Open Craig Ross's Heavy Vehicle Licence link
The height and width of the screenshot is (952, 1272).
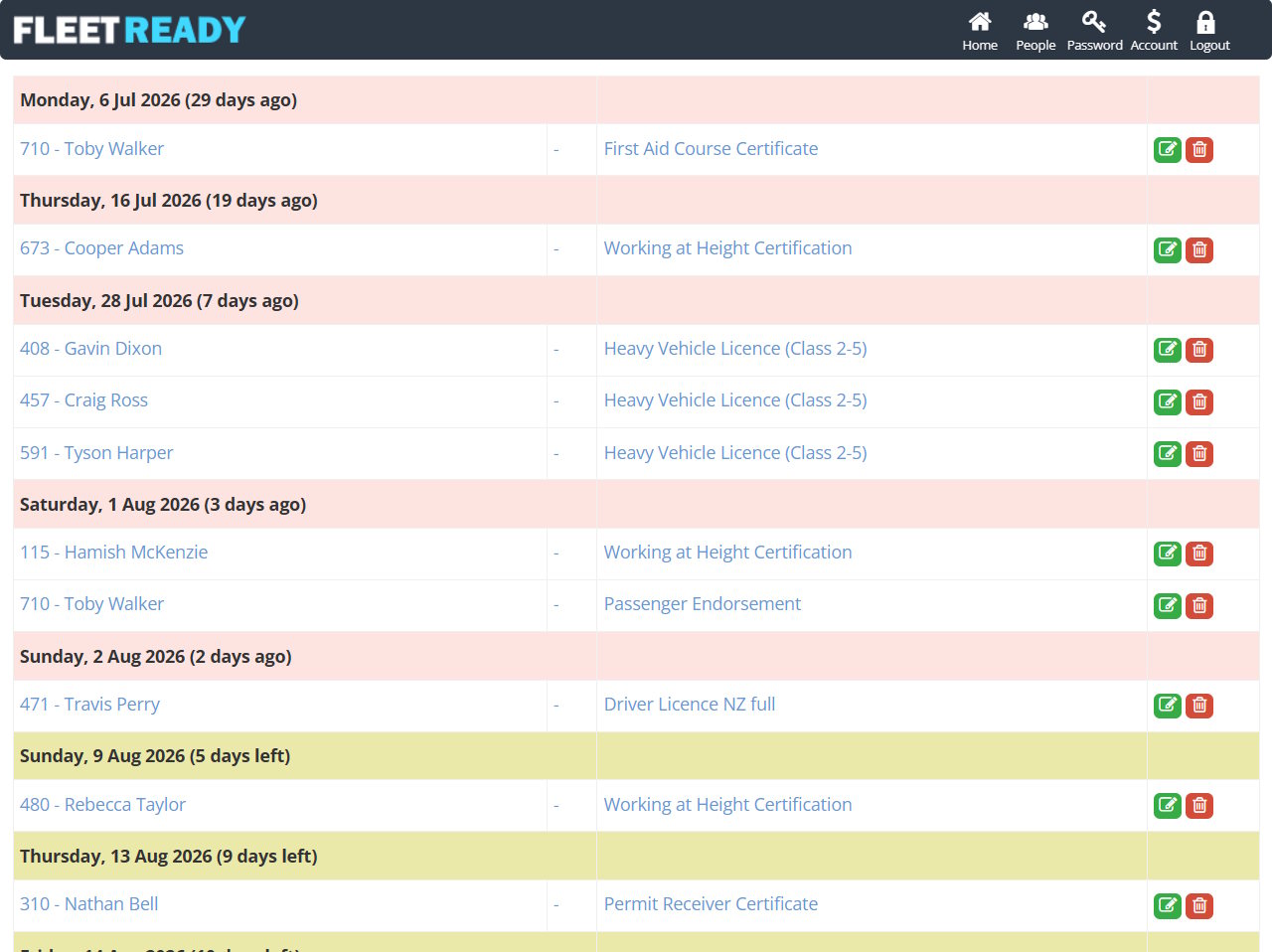735,400
